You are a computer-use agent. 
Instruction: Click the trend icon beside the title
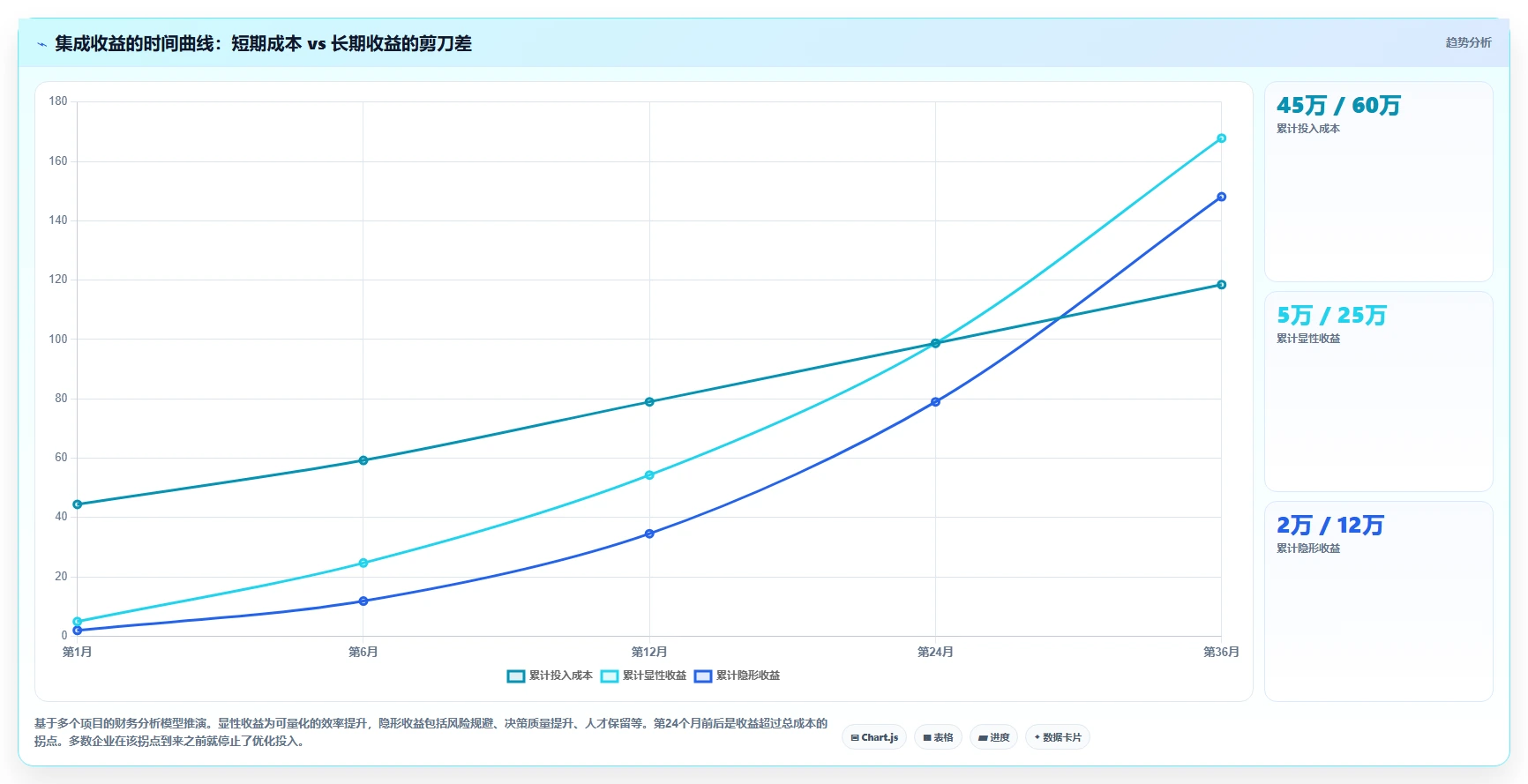coord(41,44)
